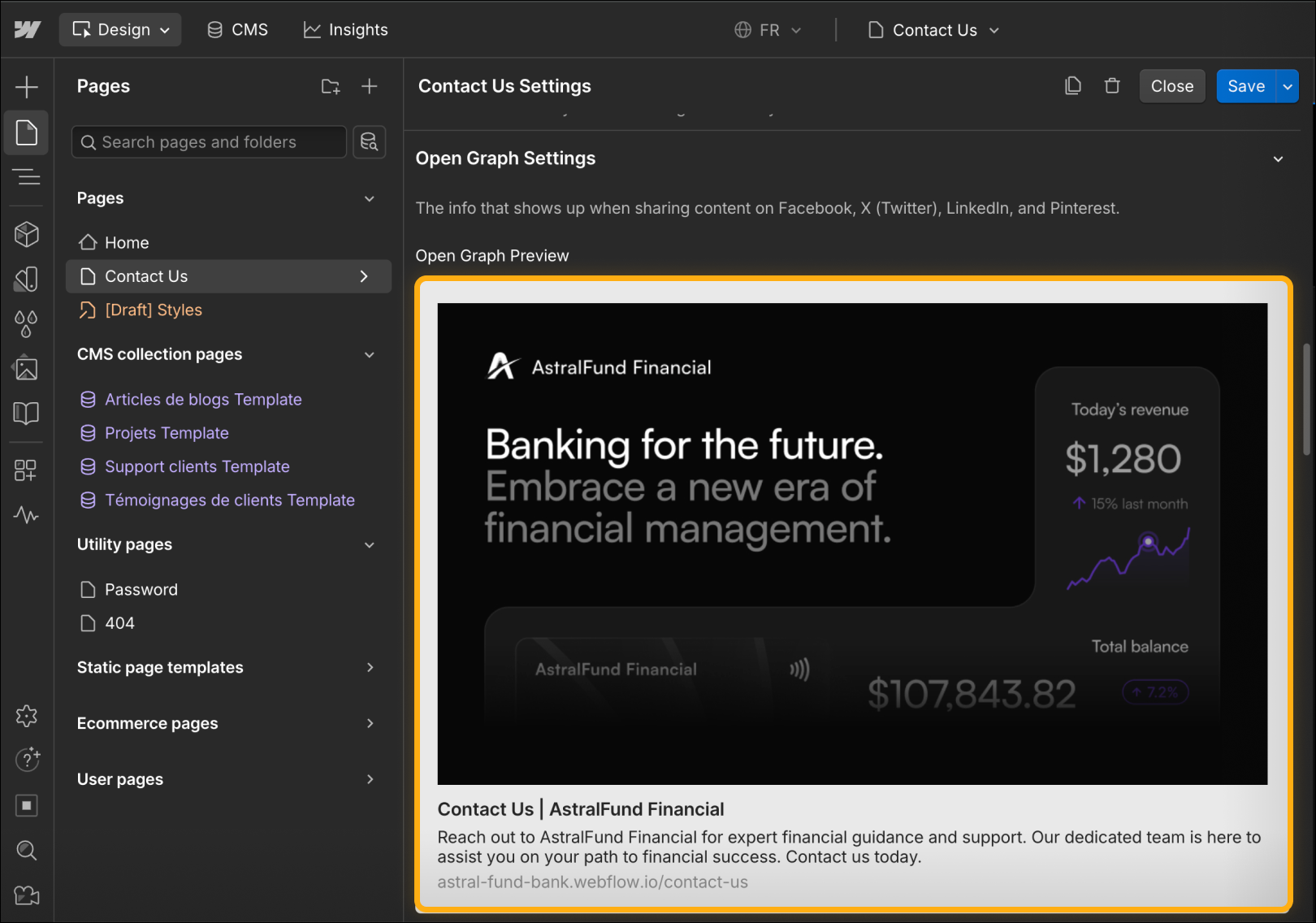
Task: Open Contact Us page settings arrow
Action: 364,276
